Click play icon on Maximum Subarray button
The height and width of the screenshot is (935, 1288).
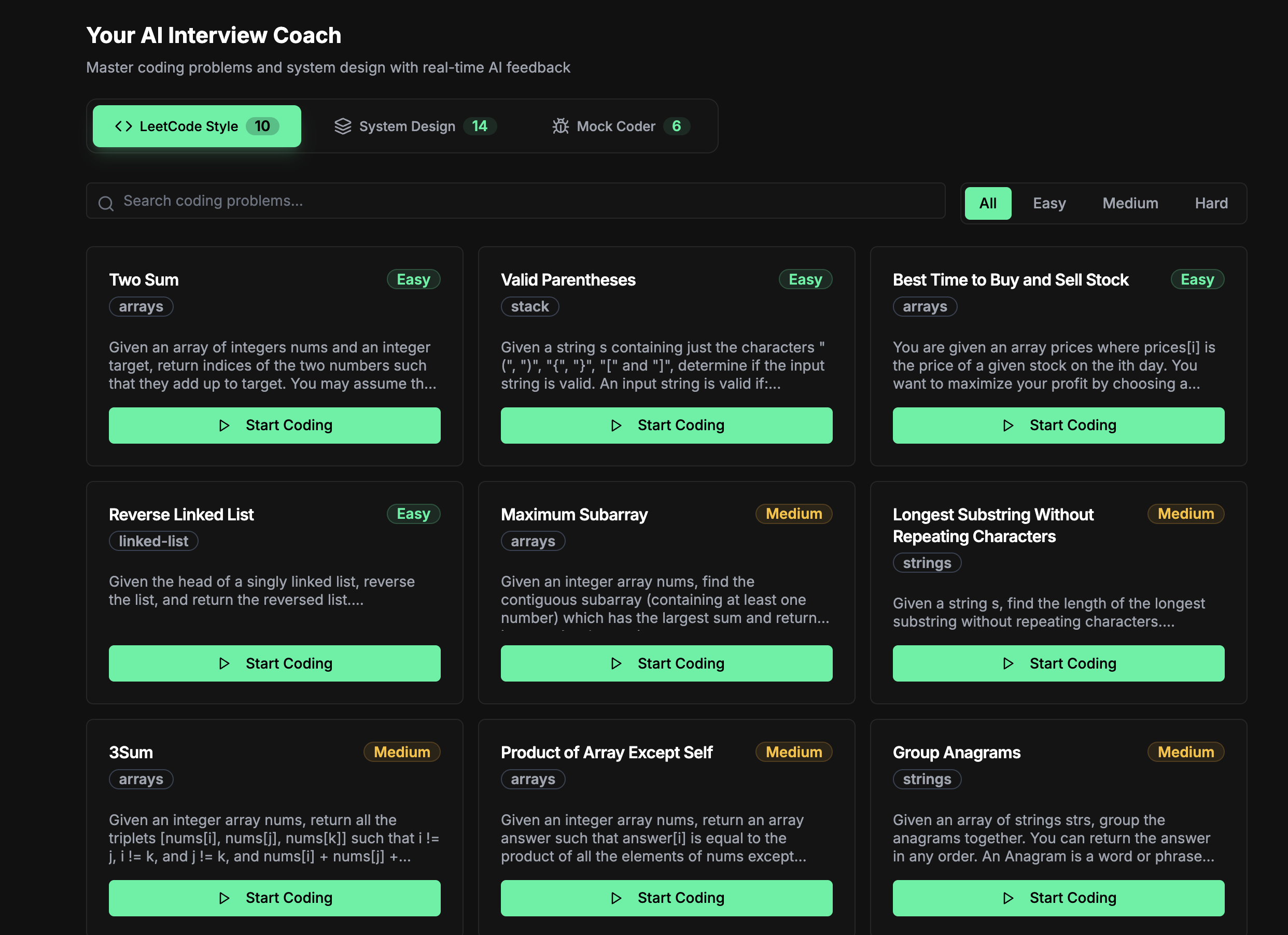point(616,663)
